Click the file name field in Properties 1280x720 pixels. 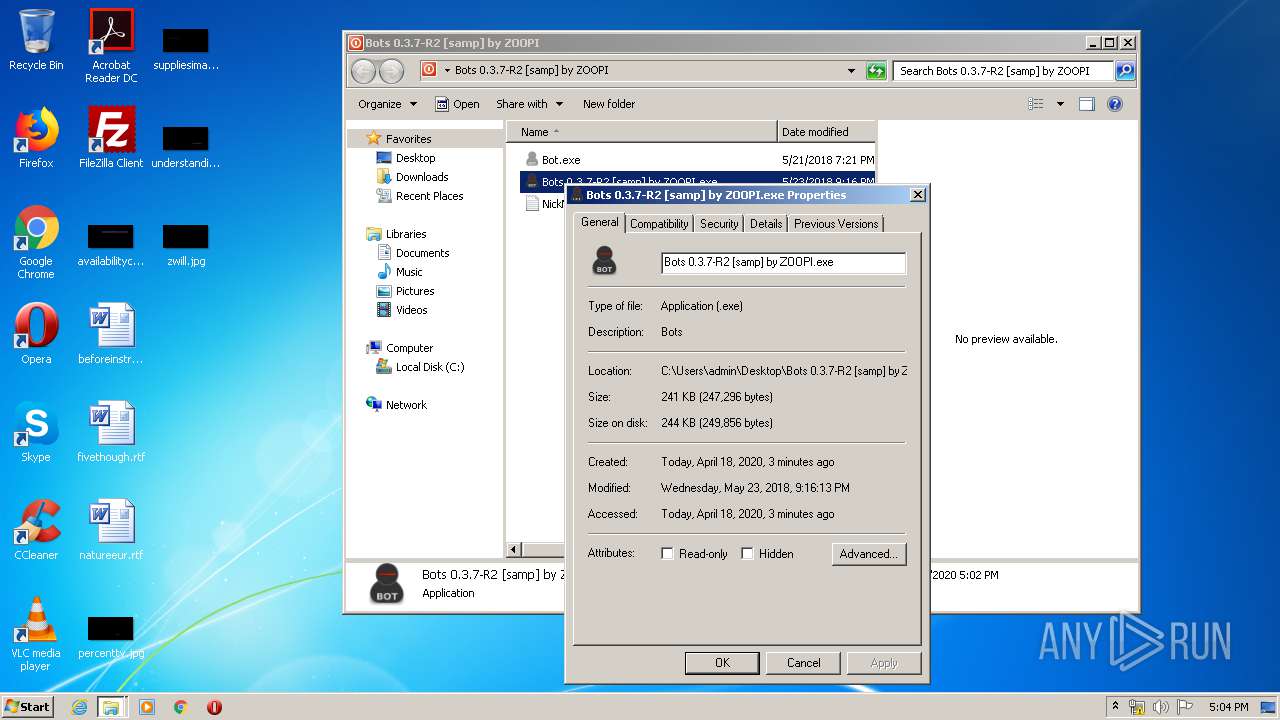click(x=783, y=262)
